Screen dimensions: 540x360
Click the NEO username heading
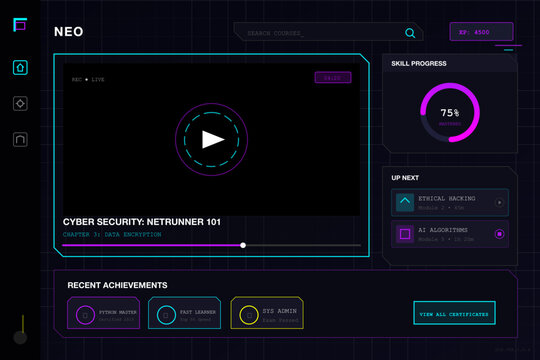[69, 32]
